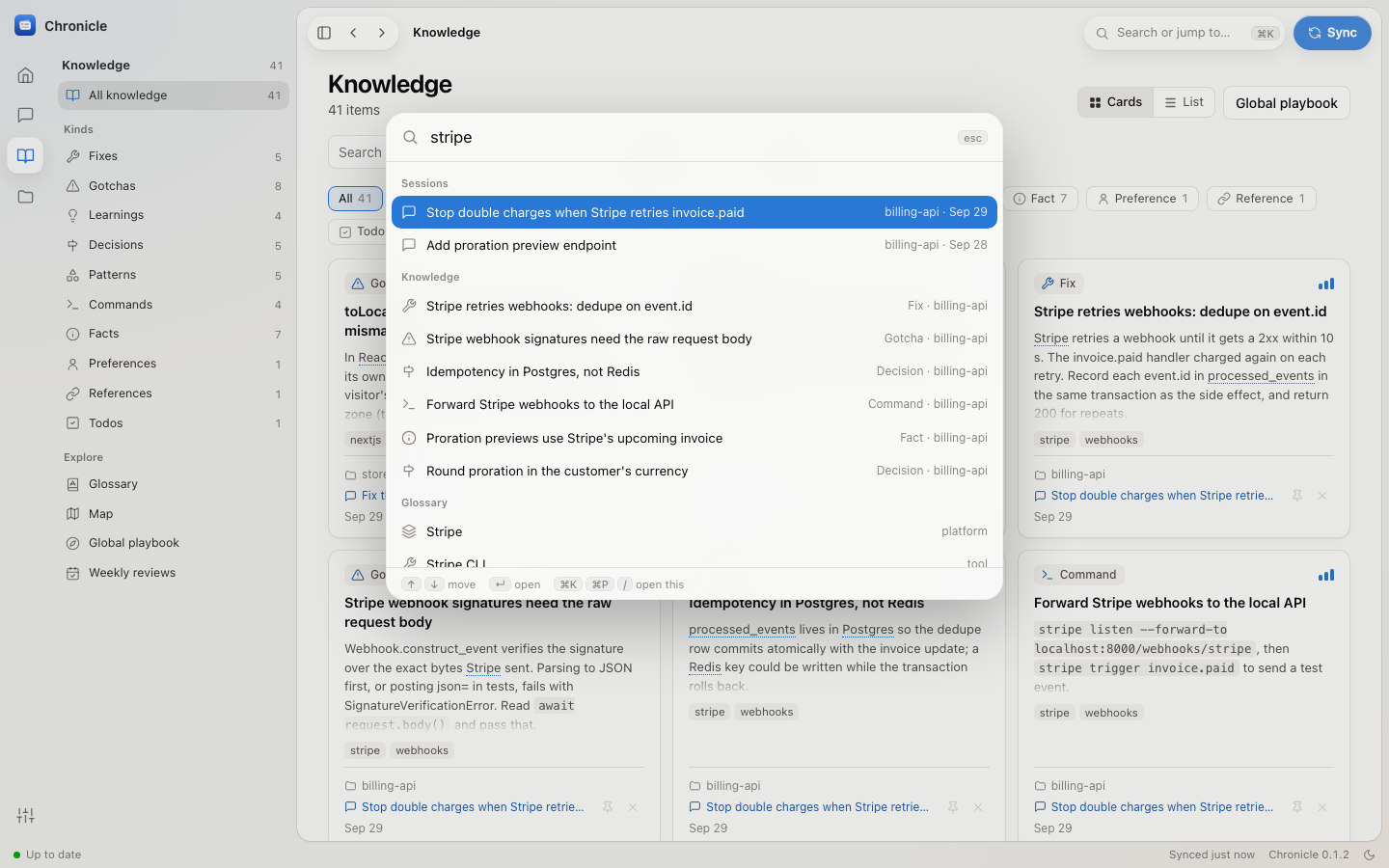Select All knowledge in sidebar
The image size is (1389, 868).
(x=174, y=95)
